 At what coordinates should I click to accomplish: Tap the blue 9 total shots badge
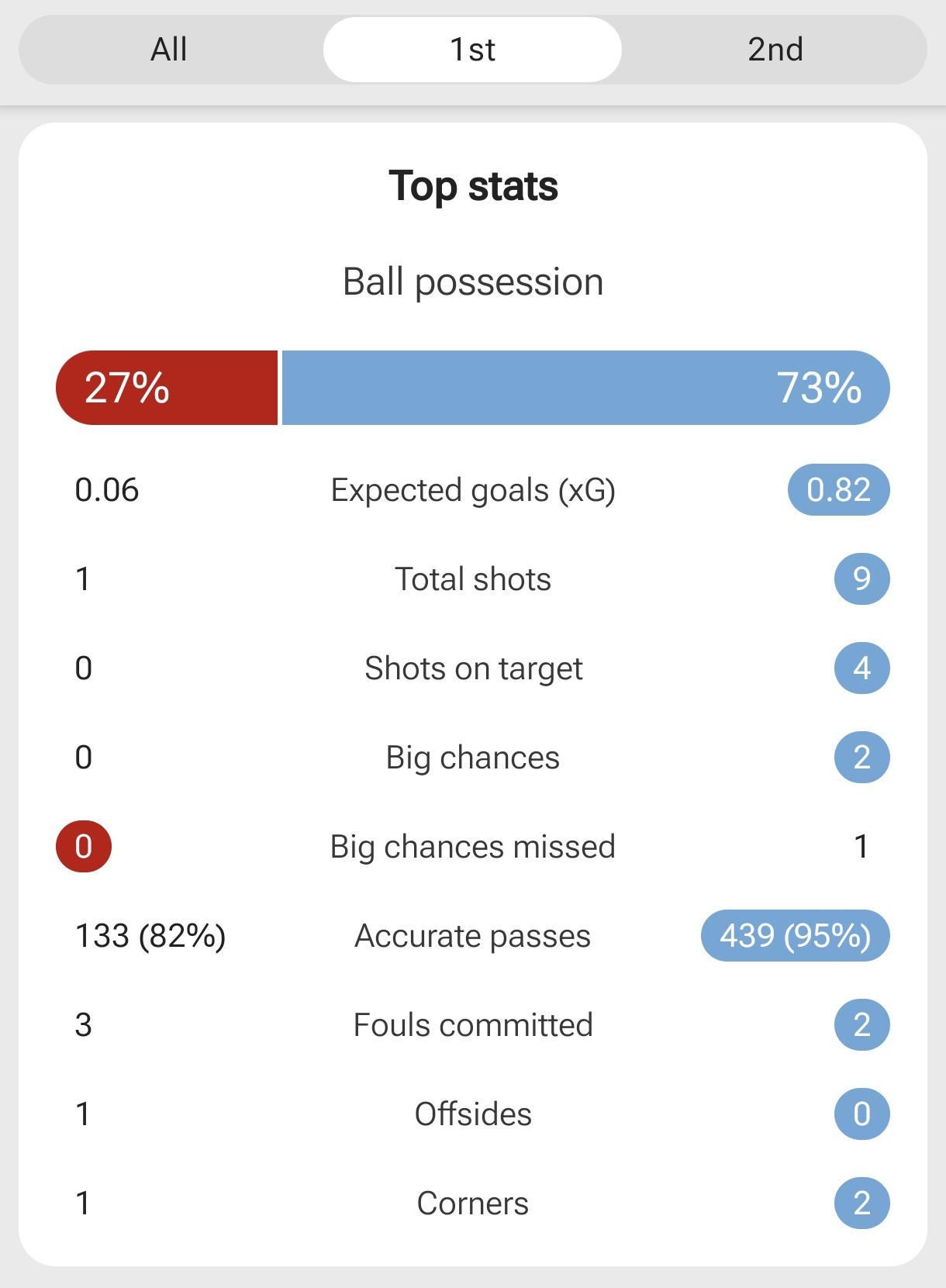click(x=861, y=578)
